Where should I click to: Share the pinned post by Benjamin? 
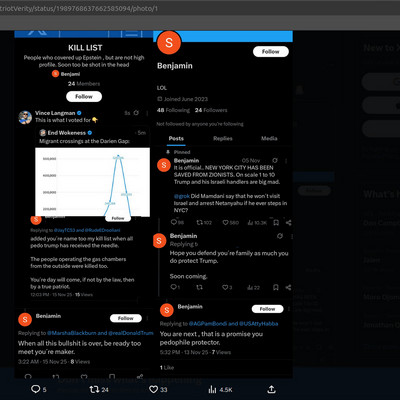tap(288, 222)
